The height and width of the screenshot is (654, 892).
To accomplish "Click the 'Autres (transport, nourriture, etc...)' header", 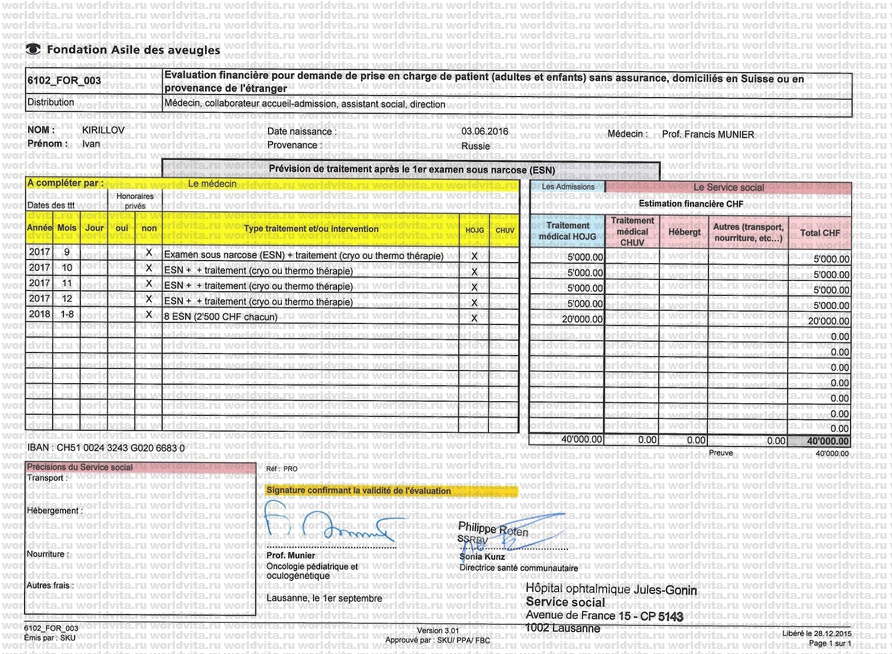I will pos(749,233).
